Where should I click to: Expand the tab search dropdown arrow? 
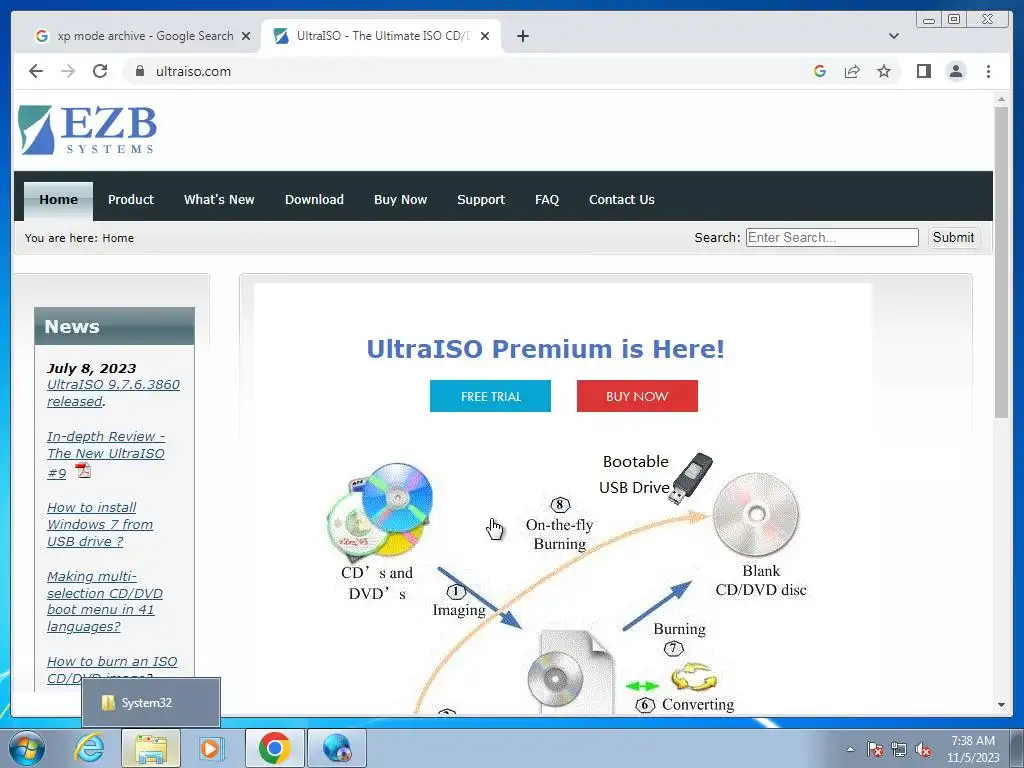(x=893, y=36)
